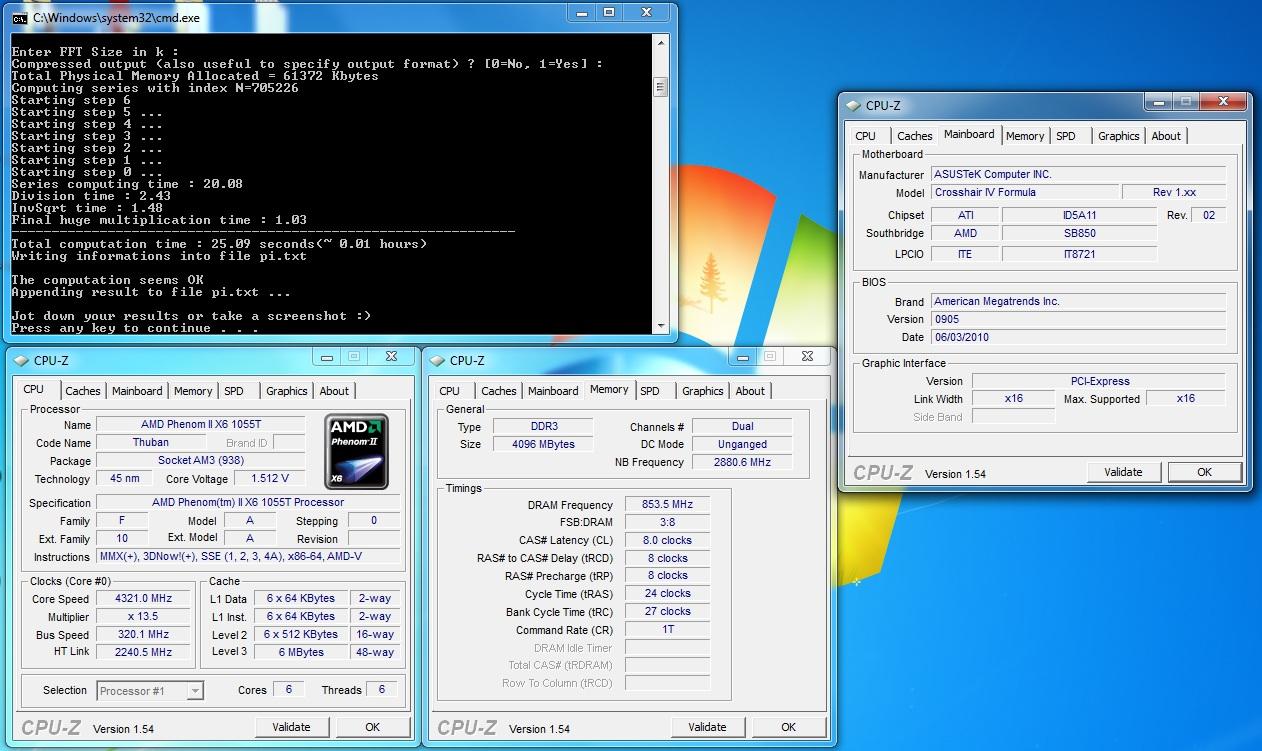Image resolution: width=1262 pixels, height=751 pixels.
Task: Open the Processor #1 selection dropdown
Action: pos(150,690)
